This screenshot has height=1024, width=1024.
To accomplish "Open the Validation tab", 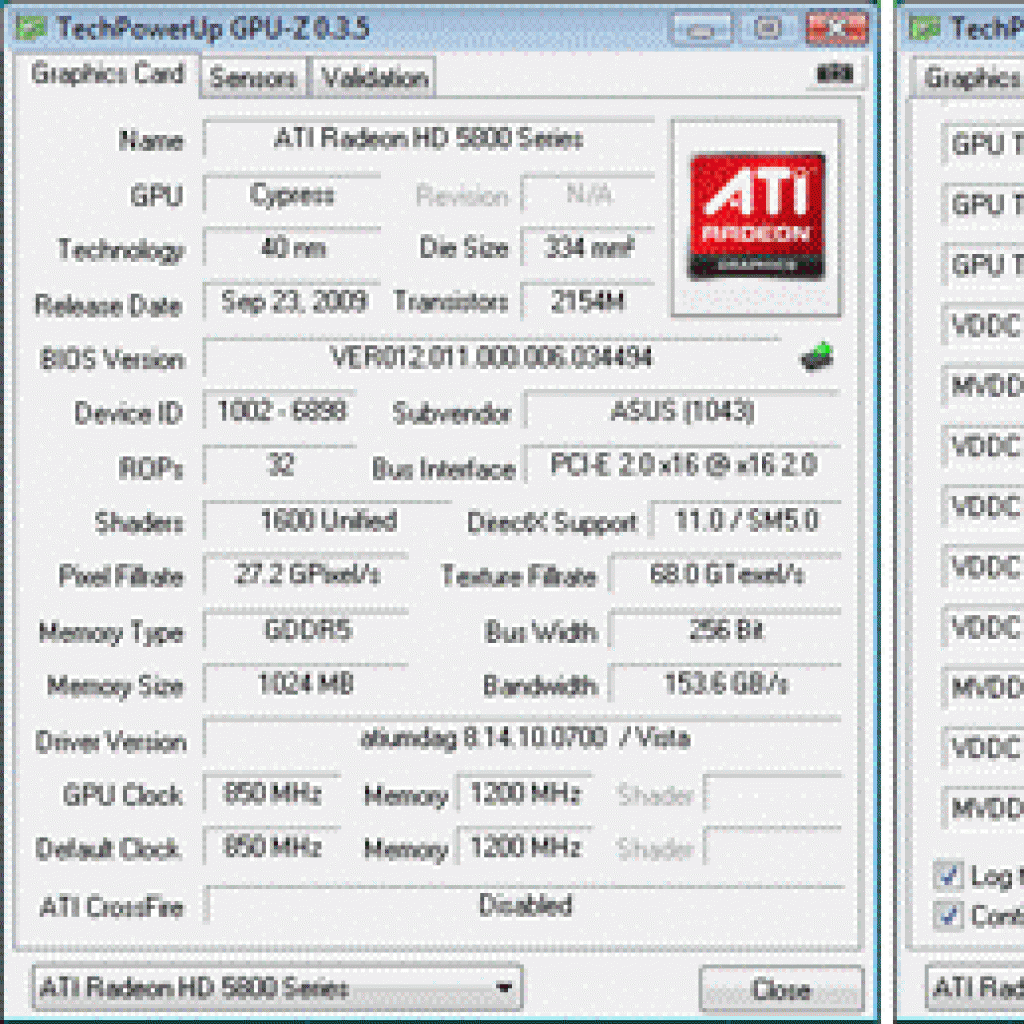I will click(375, 78).
